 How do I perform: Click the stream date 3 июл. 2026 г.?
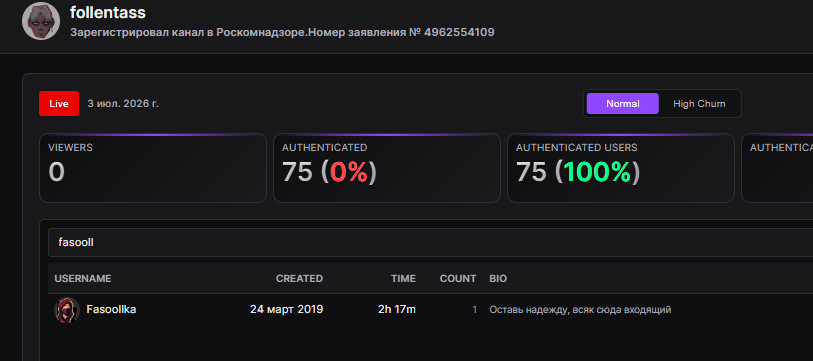(123, 103)
